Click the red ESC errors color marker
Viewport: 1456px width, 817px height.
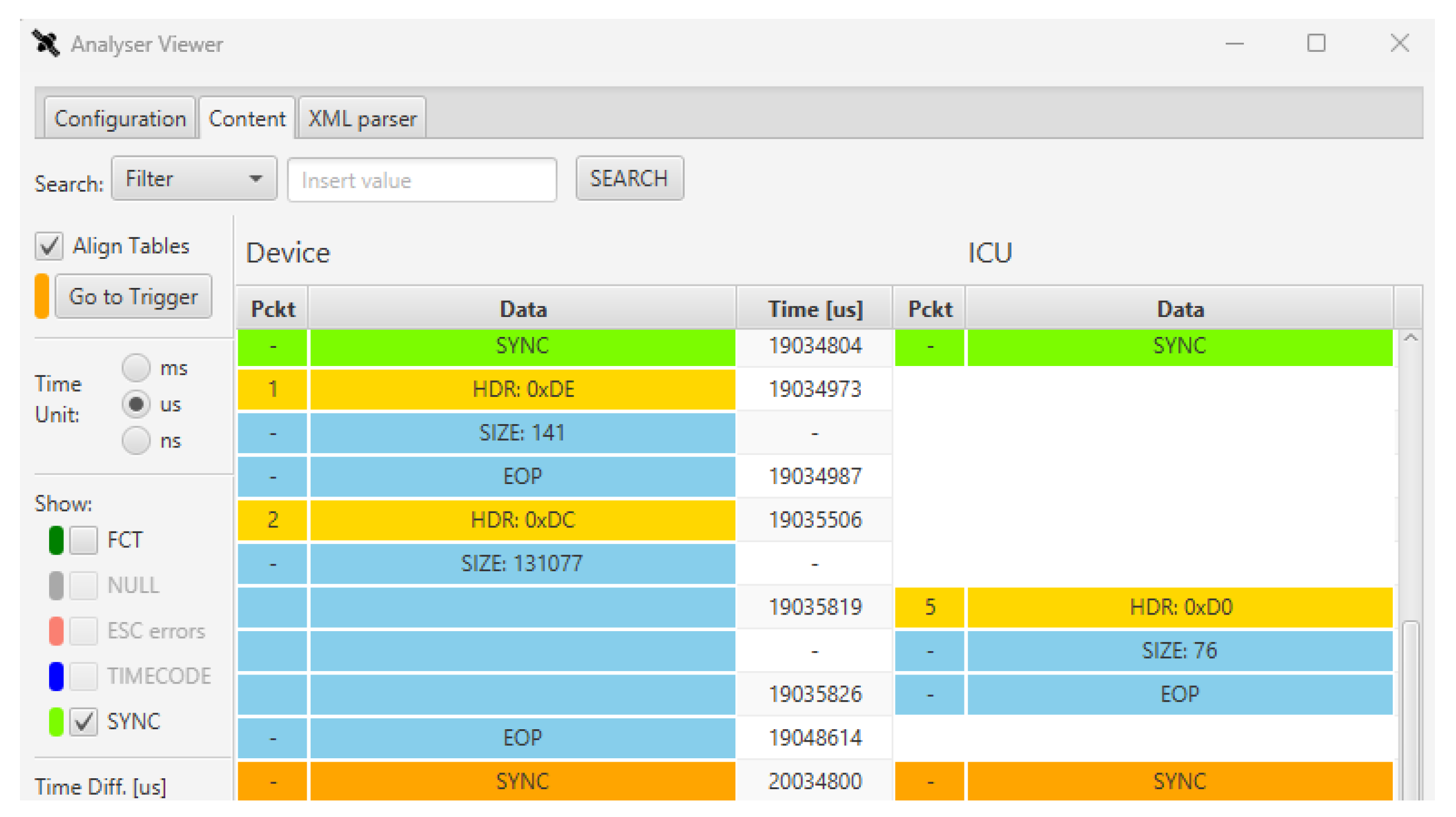(x=56, y=631)
